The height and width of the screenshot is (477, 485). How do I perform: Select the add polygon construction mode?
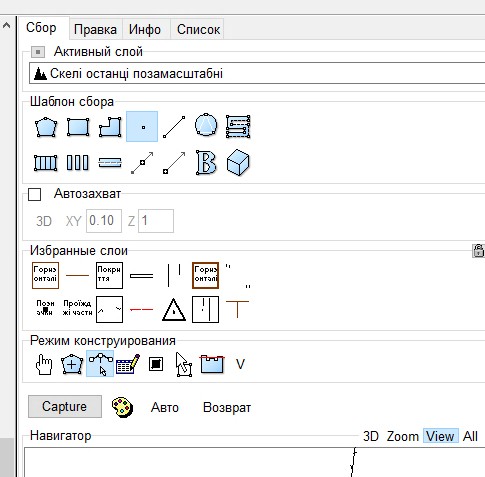pos(72,364)
